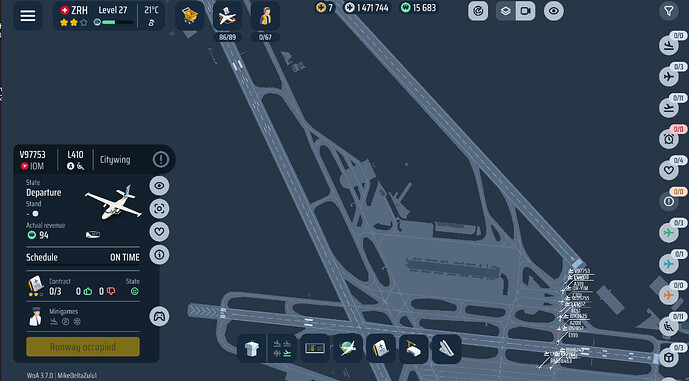
Task: Select the airplane filter showing 0/3 in white
Action: pyautogui.click(x=668, y=77)
